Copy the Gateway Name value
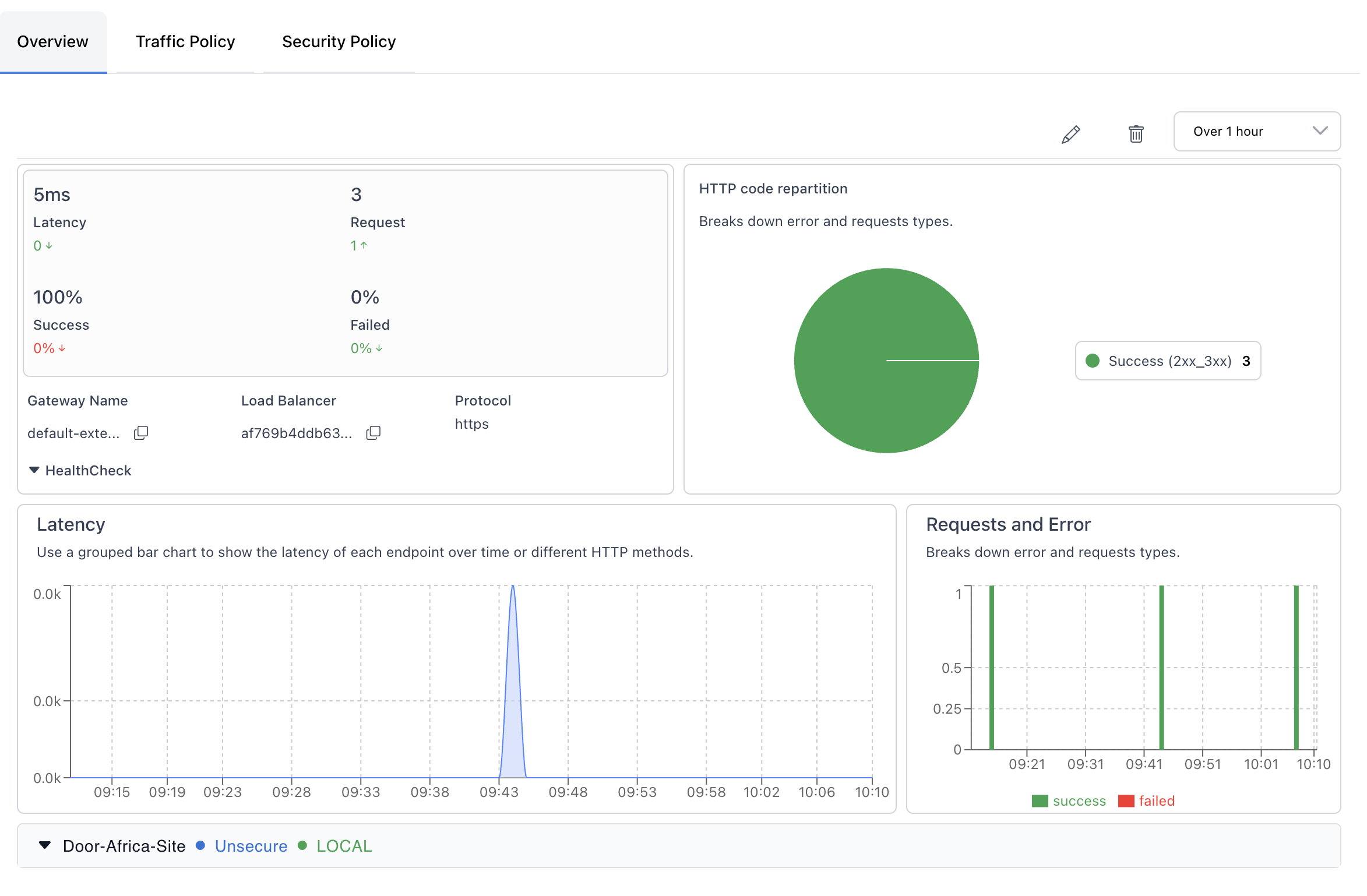Screen dimensions: 1367x896 [141, 433]
